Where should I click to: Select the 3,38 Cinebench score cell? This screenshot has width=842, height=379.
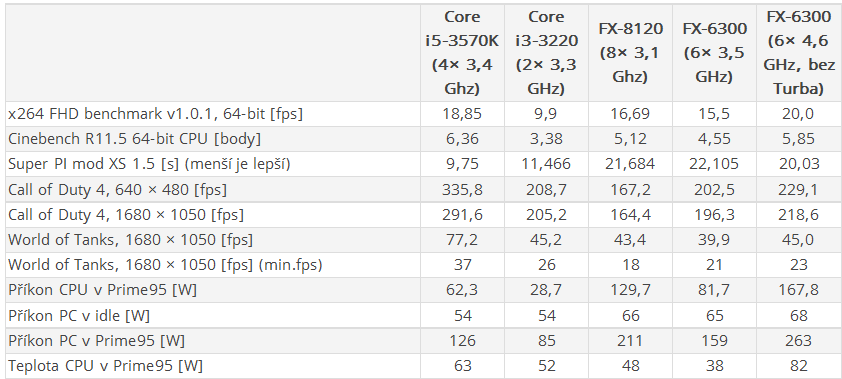click(546, 139)
